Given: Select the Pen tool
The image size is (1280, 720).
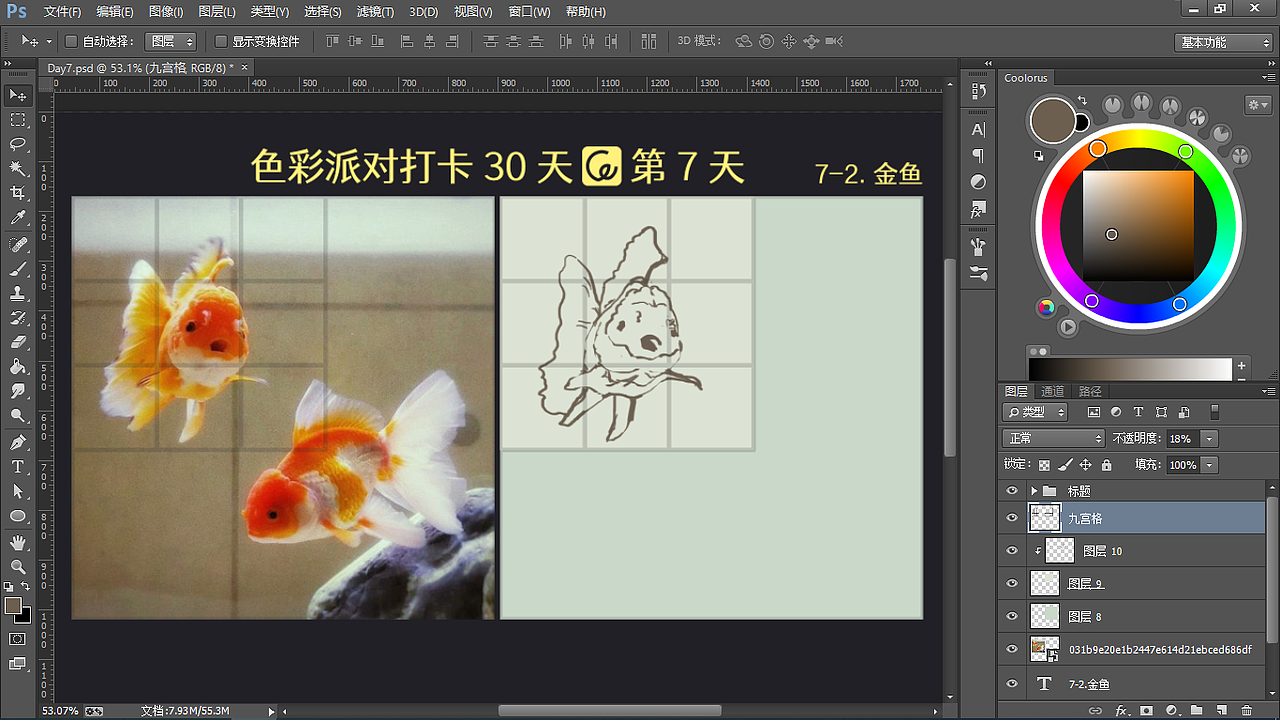Looking at the screenshot, I should (x=18, y=442).
